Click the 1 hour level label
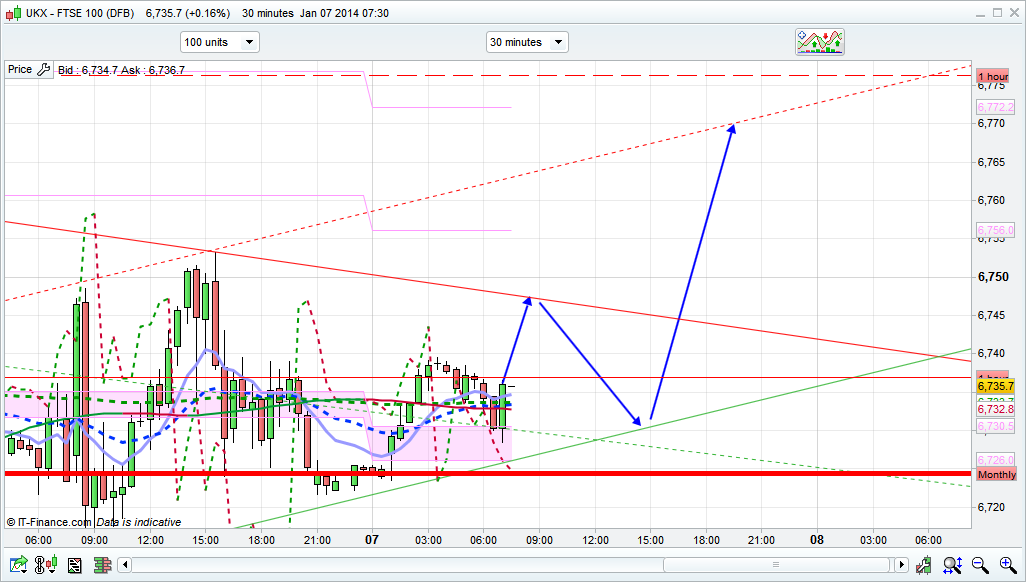 point(993,77)
